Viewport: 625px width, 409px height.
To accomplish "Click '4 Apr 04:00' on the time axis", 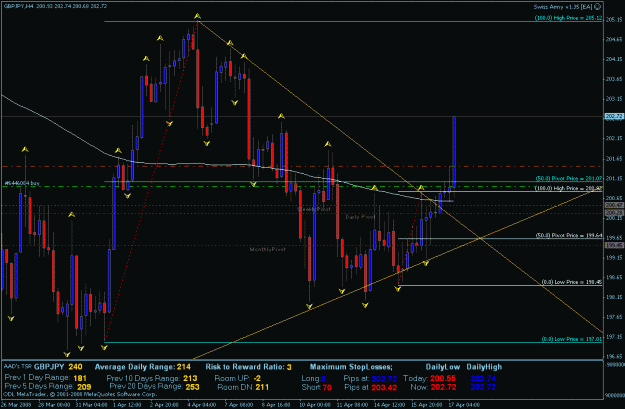I will pyautogui.click(x=202, y=405).
